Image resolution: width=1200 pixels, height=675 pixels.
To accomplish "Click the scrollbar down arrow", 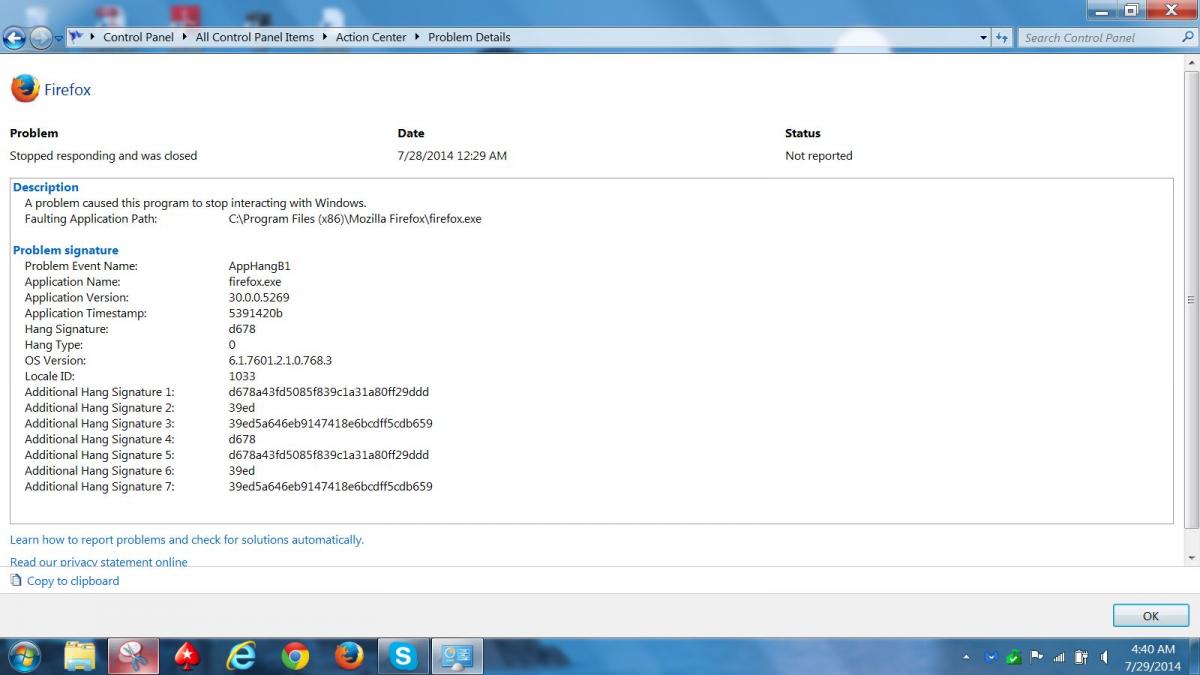I will 1191,558.
